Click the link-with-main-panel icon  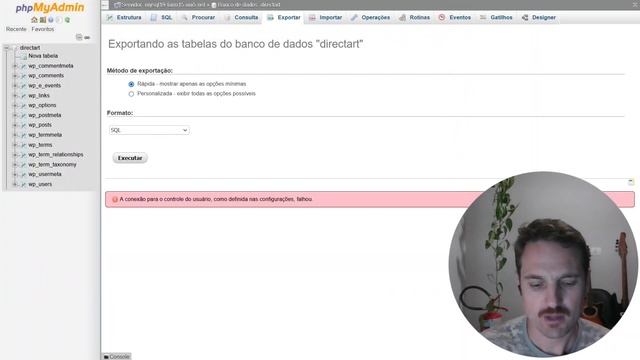(x=87, y=37)
